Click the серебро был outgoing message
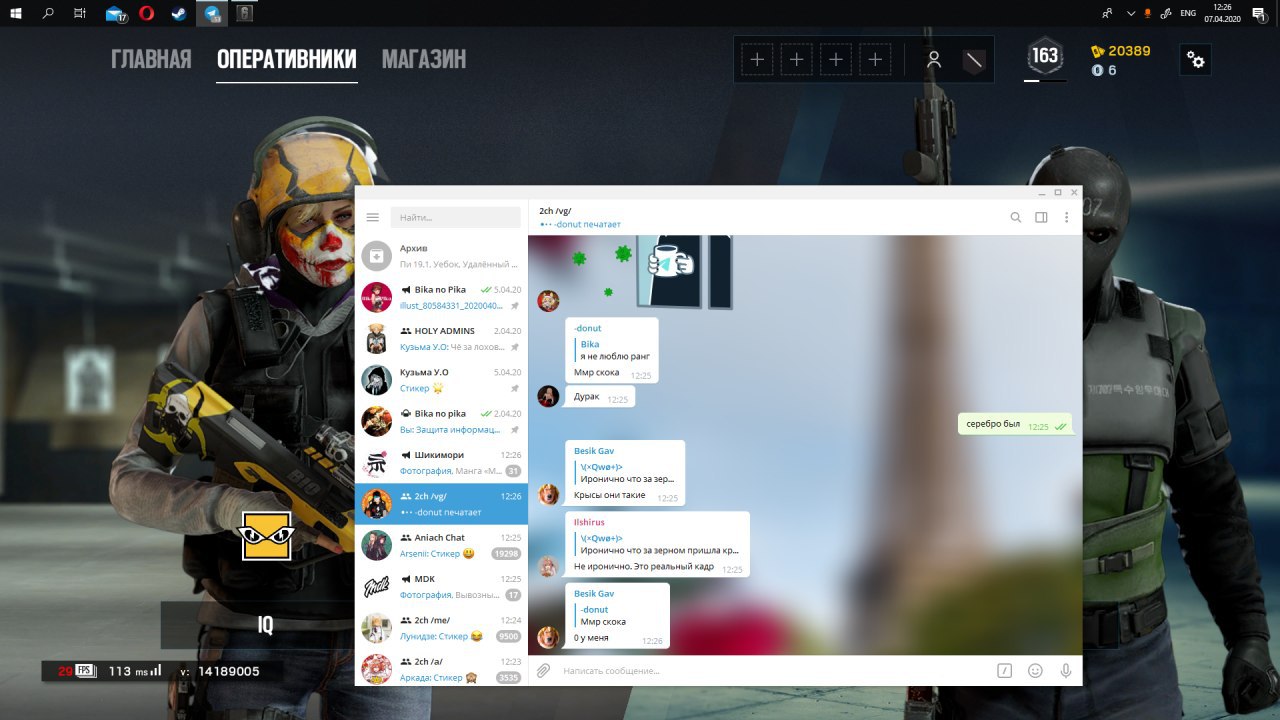Image resolution: width=1280 pixels, height=720 pixels. [1015, 424]
